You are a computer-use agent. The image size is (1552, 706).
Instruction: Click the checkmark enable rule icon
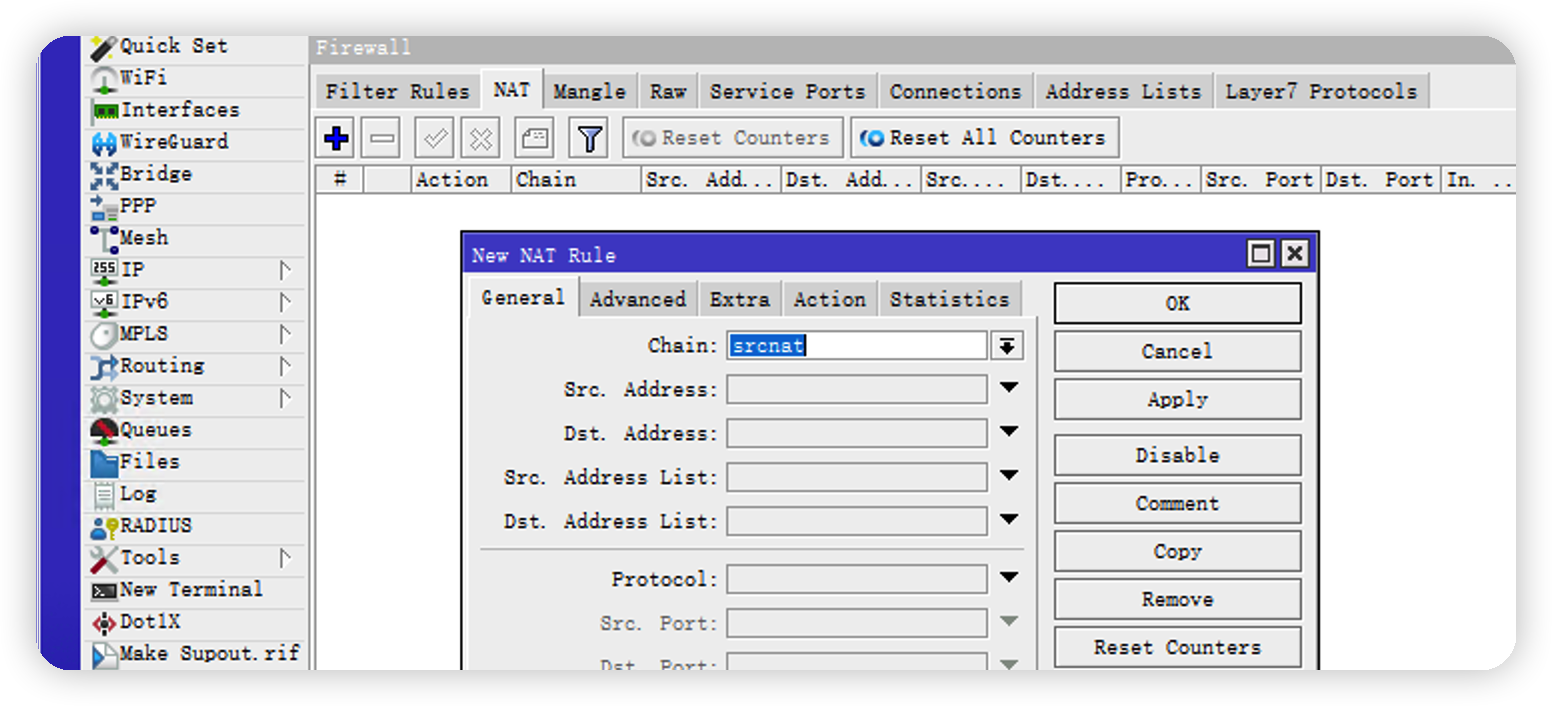[x=436, y=138]
